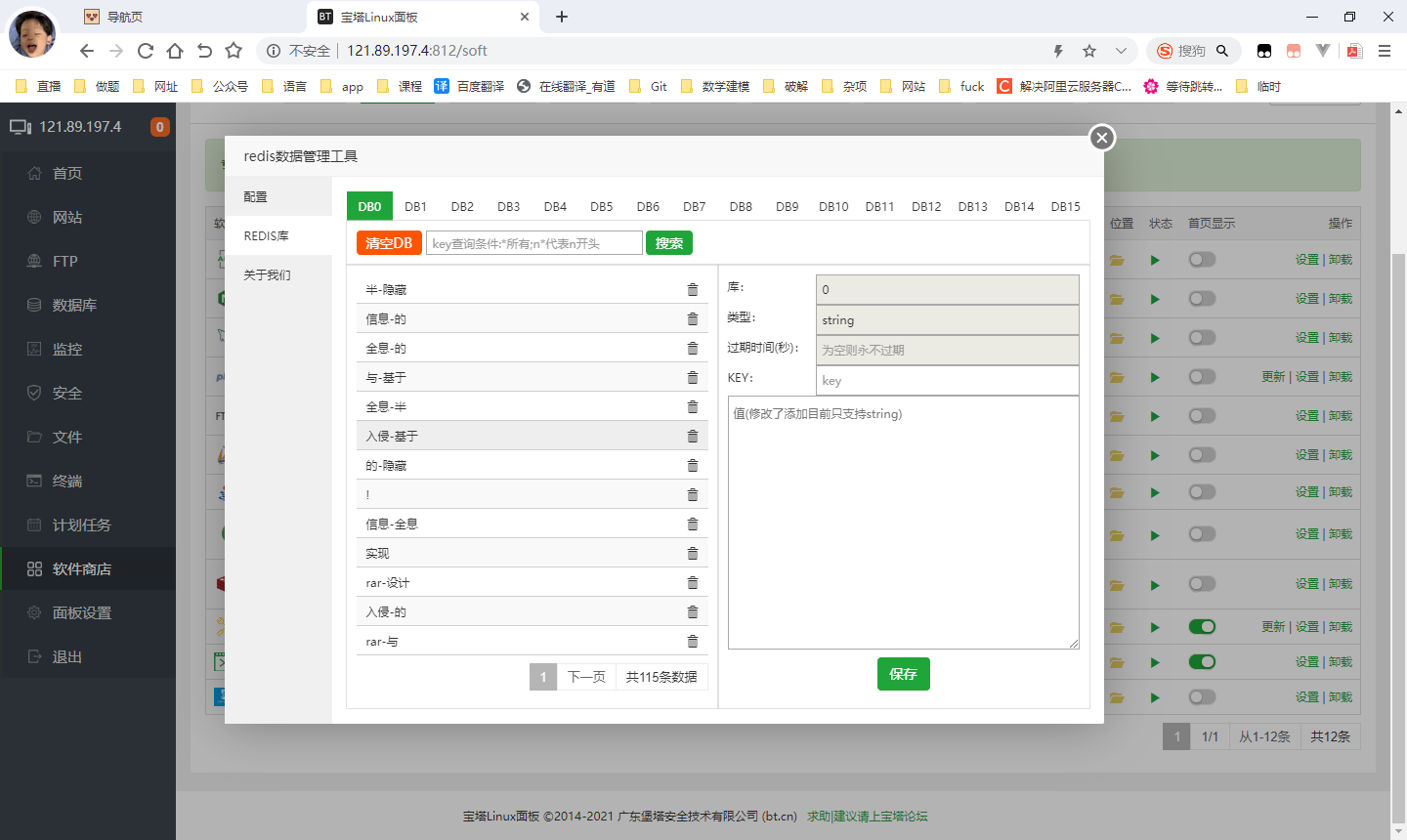Remove the rar-设计 key using trash icon
The height and width of the screenshot is (840, 1407).
[693, 582]
